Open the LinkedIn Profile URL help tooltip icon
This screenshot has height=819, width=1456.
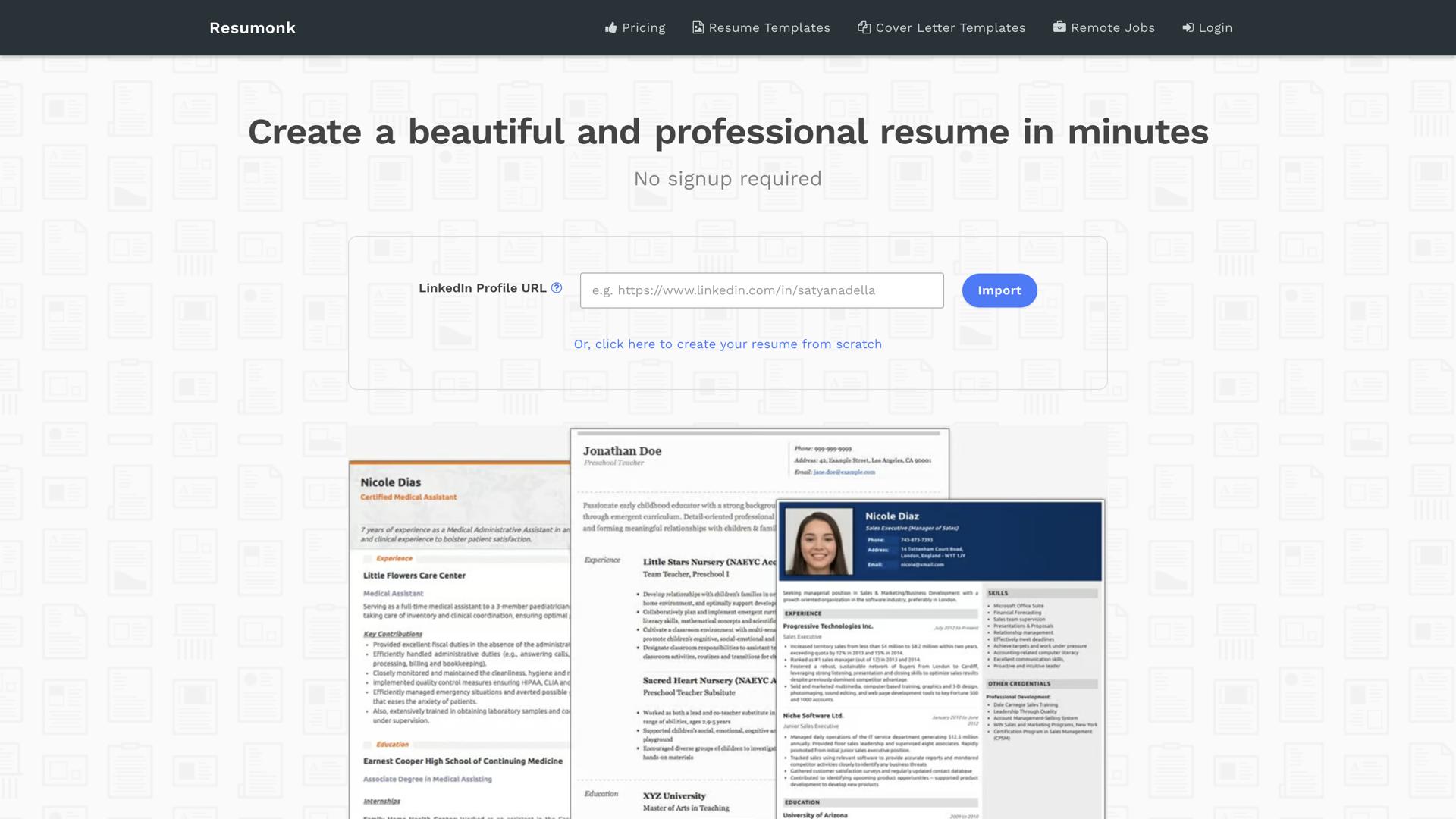556,287
